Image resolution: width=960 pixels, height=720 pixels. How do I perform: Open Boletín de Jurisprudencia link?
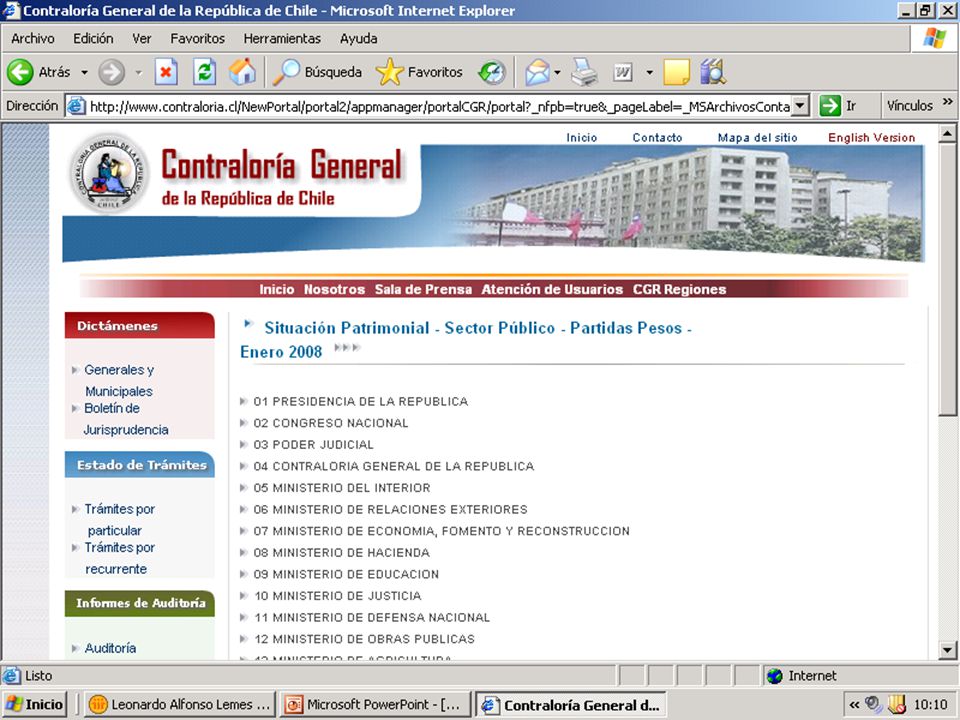coord(126,419)
